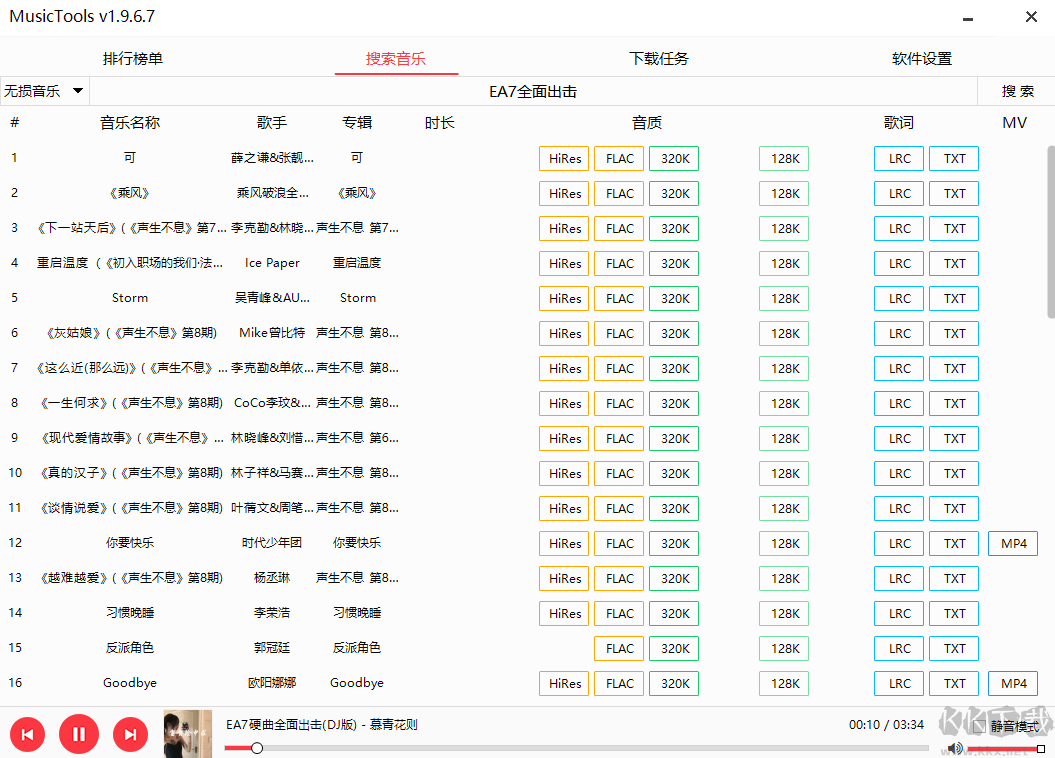Pause the currently playing song
The height and width of the screenshot is (758, 1055).
point(79,733)
